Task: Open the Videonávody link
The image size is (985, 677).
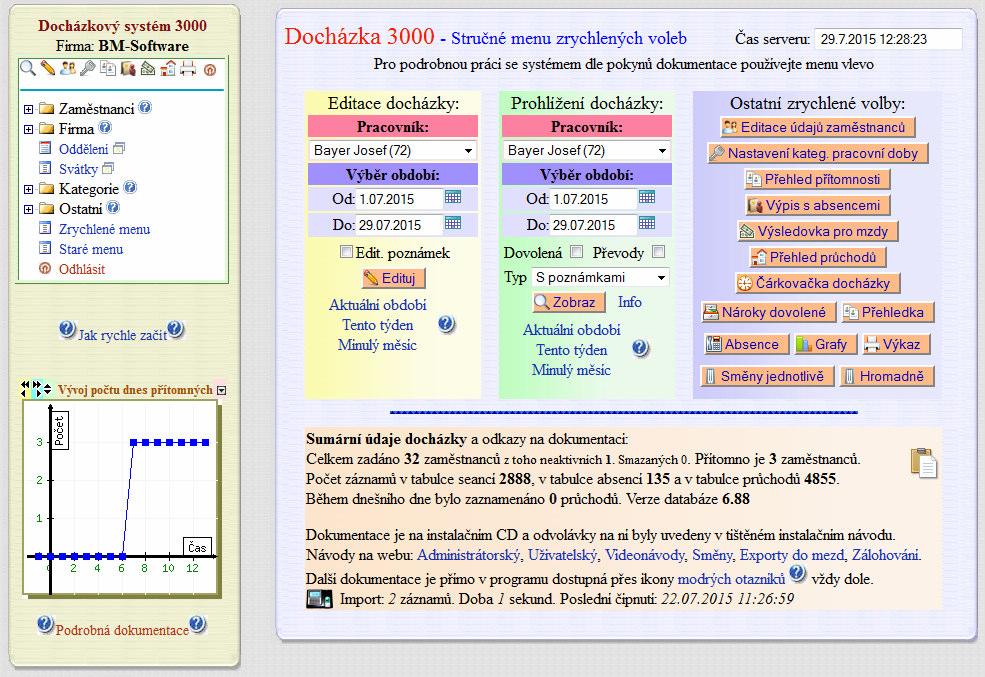Action: coord(645,555)
